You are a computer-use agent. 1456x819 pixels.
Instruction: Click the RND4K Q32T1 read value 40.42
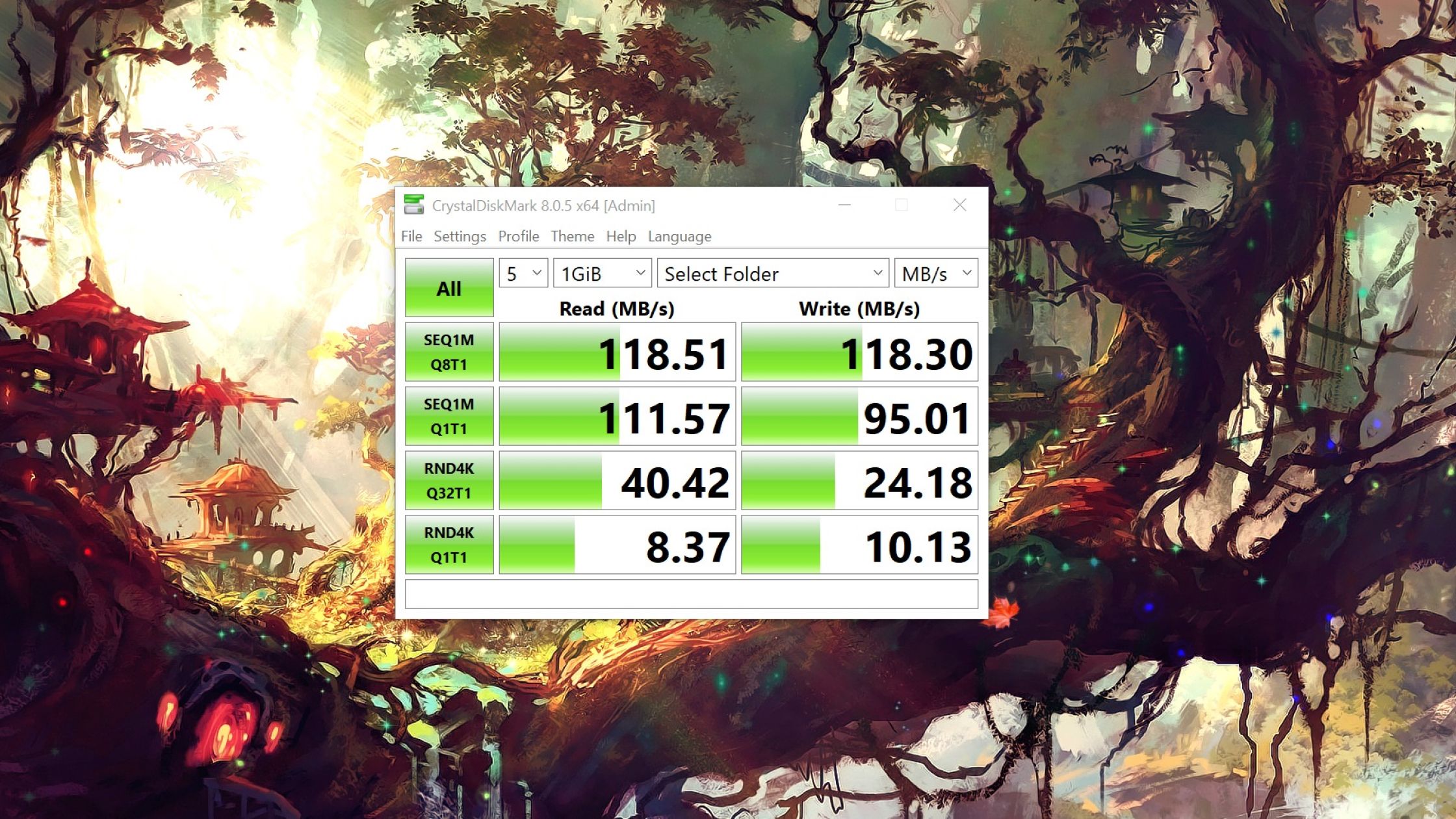pyautogui.click(x=617, y=480)
